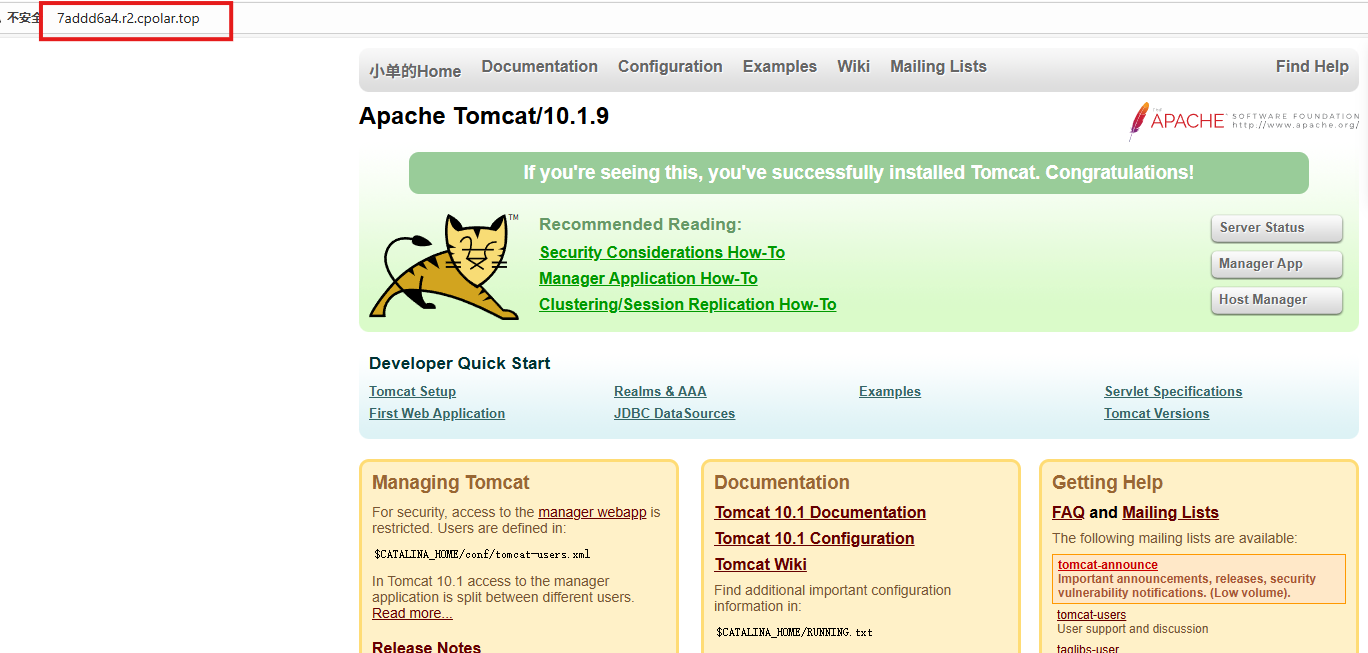Click the Managing Tomcat heading
The image size is (1368, 653).
[x=451, y=483]
